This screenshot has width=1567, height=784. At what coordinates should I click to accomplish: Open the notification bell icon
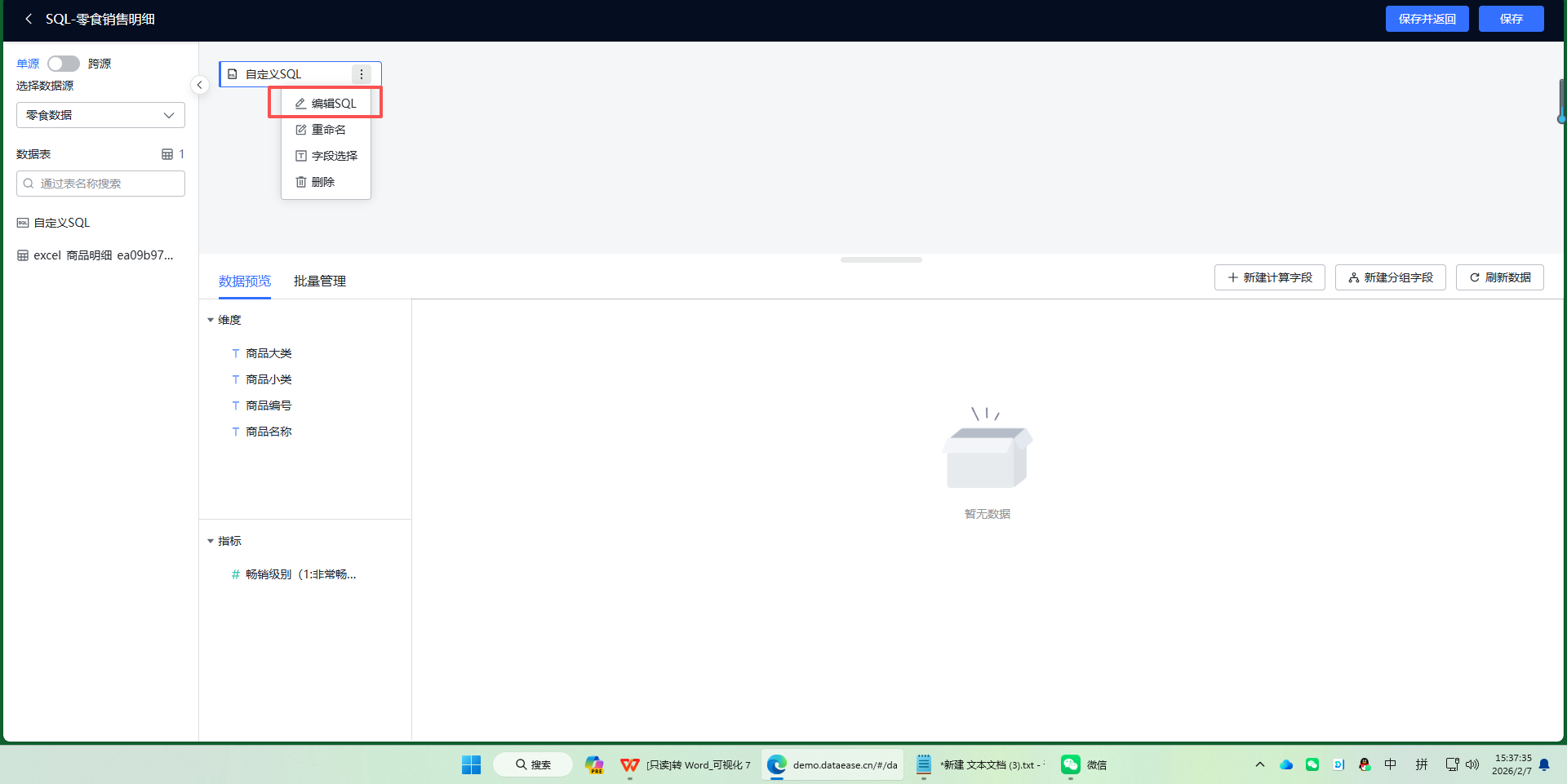[x=1544, y=764]
